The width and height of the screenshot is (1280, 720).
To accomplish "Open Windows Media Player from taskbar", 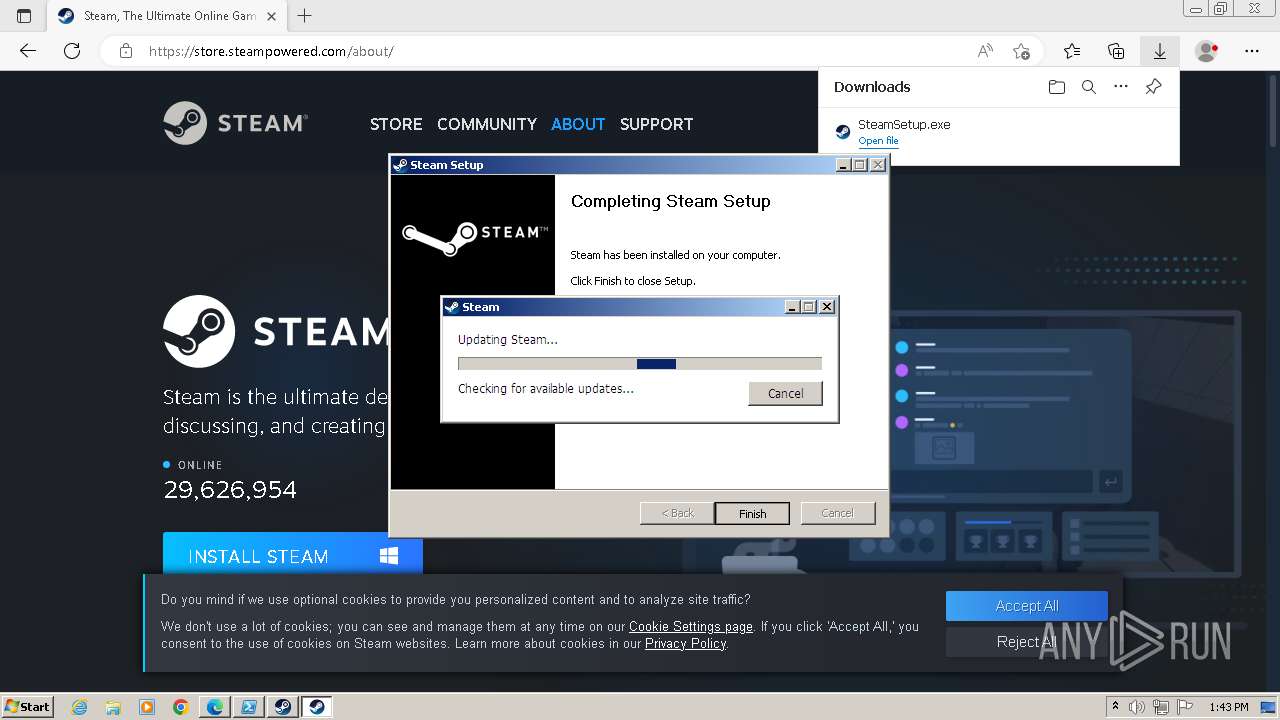I will [147, 707].
